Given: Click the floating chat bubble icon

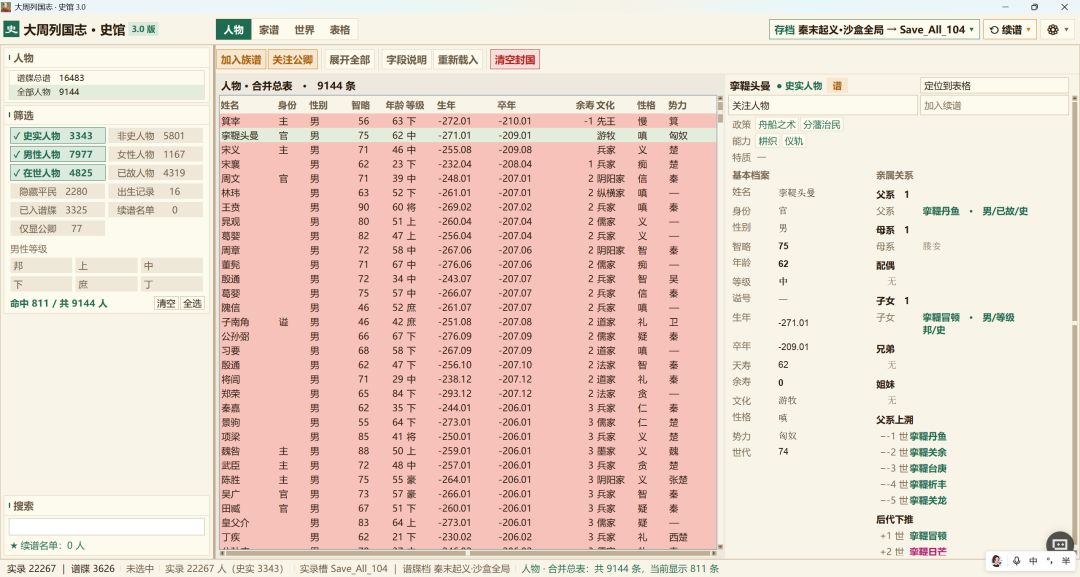Looking at the screenshot, I should (1060, 544).
